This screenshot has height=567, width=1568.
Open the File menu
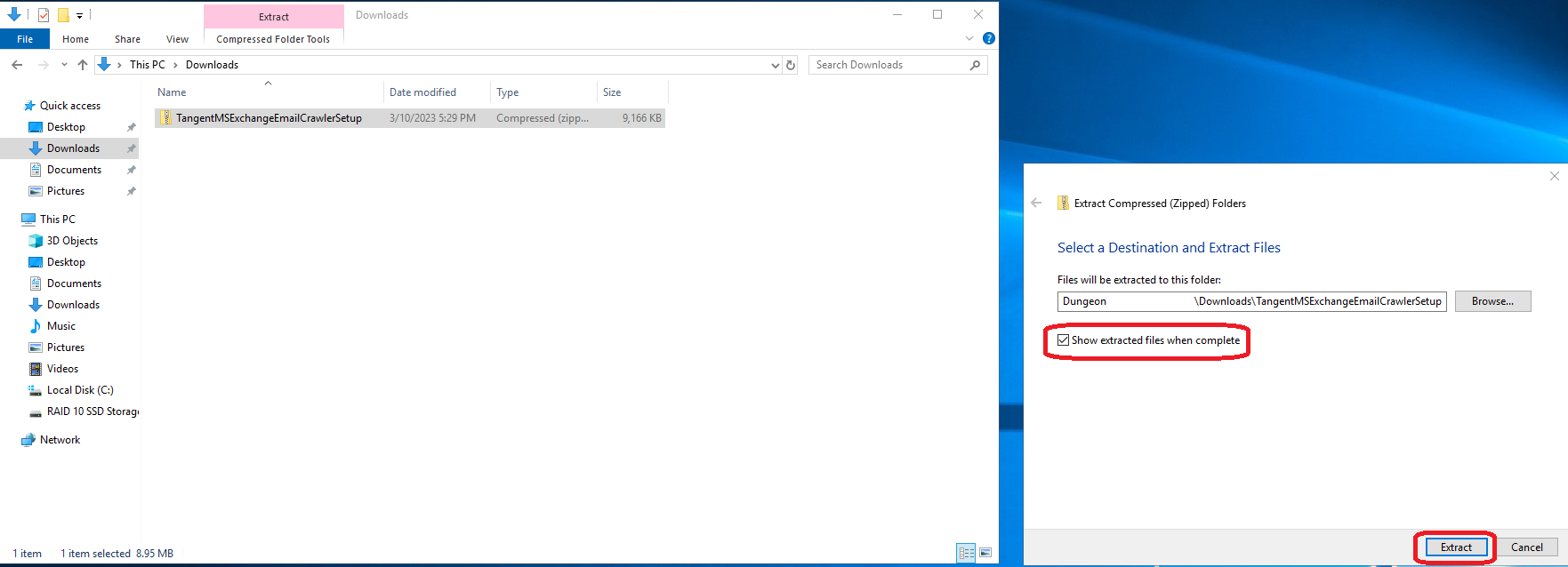(25, 39)
